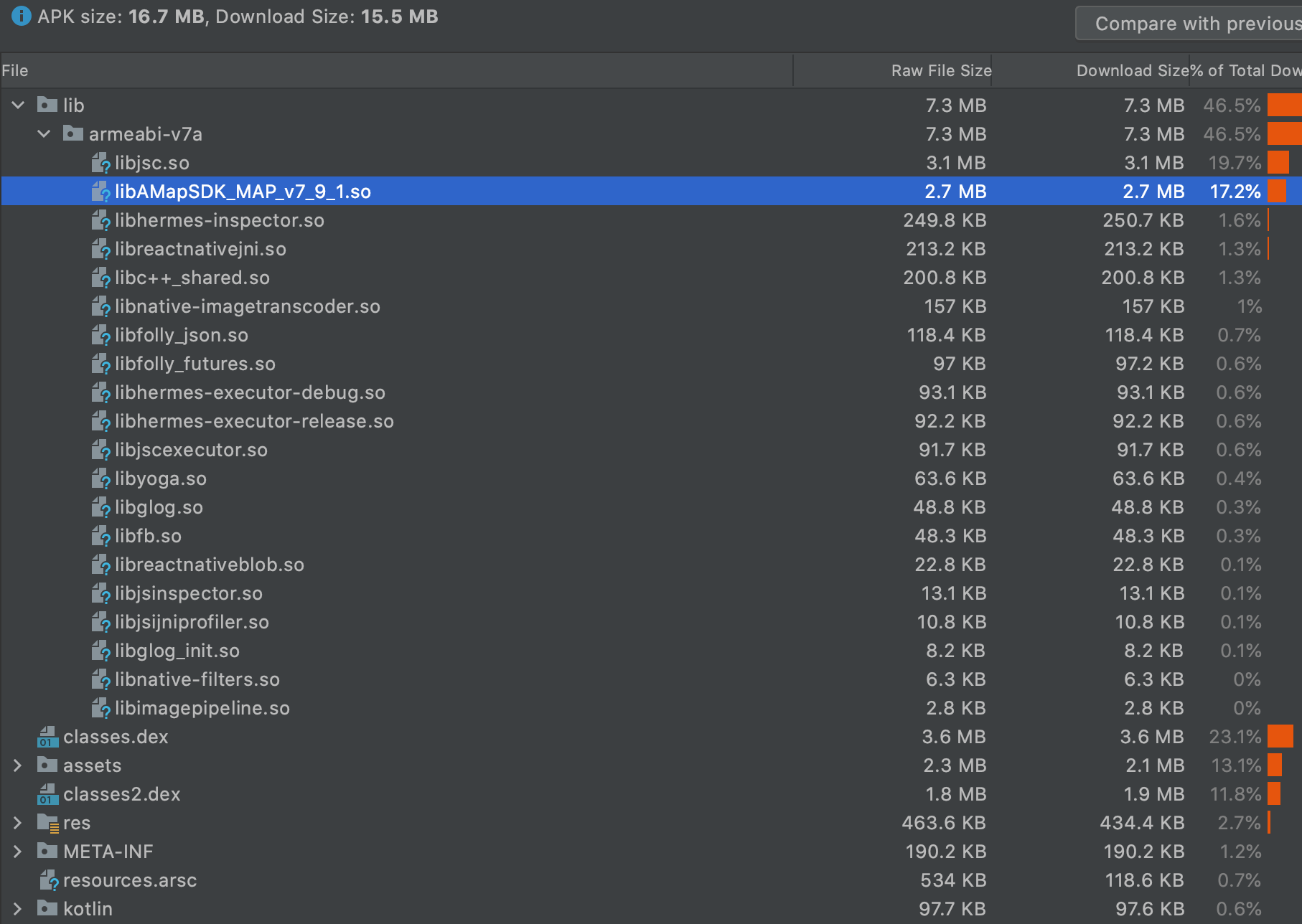Click the classes.dex file icon
The width and height of the screenshot is (1302, 924).
coord(48,737)
